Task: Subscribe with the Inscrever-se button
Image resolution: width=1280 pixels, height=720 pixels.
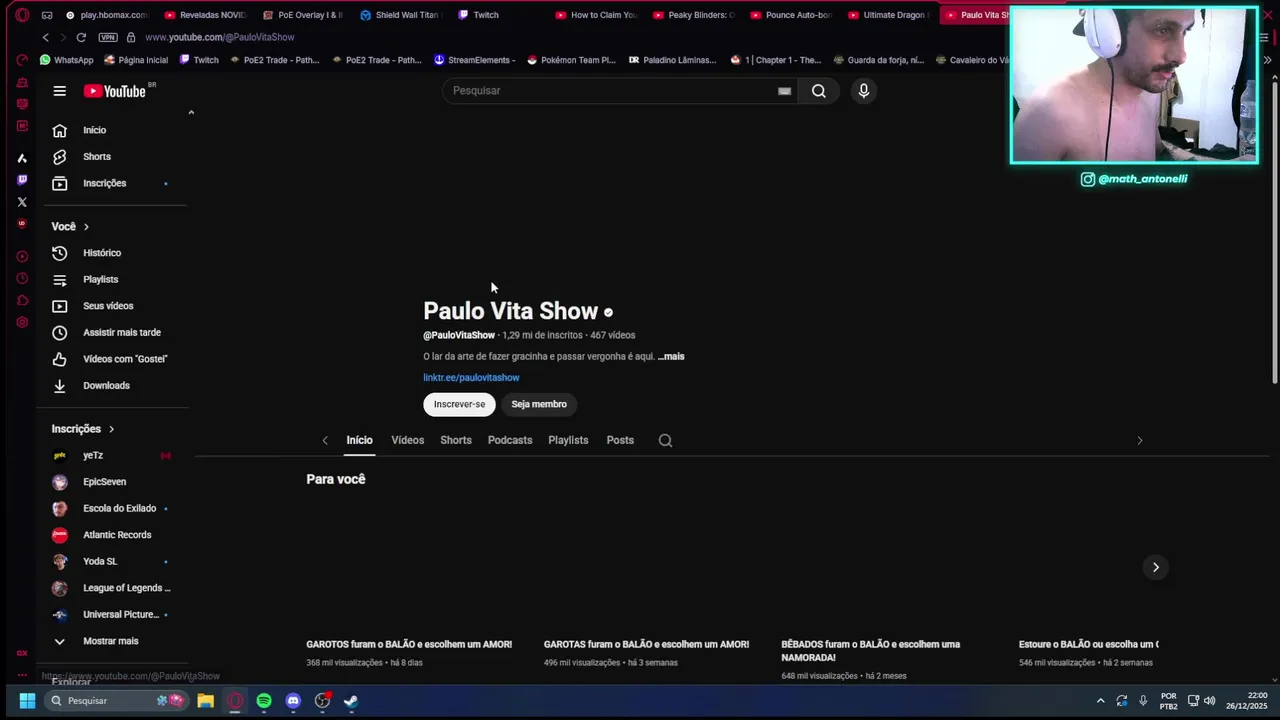Action: coord(459,404)
